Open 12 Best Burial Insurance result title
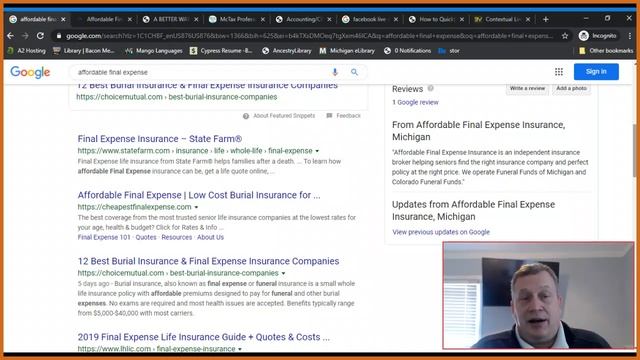The image size is (640, 360). pyautogui.click(x=208, y=261)
